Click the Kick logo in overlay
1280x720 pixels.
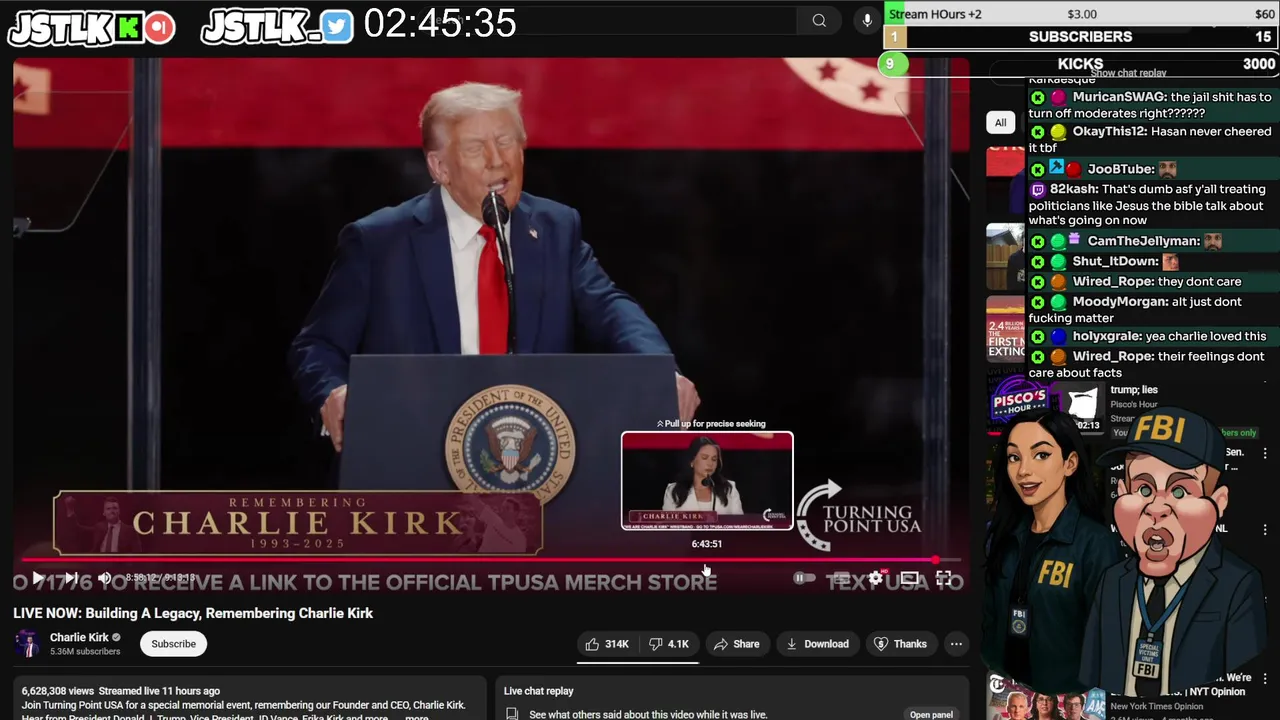(x=128, y=28)
